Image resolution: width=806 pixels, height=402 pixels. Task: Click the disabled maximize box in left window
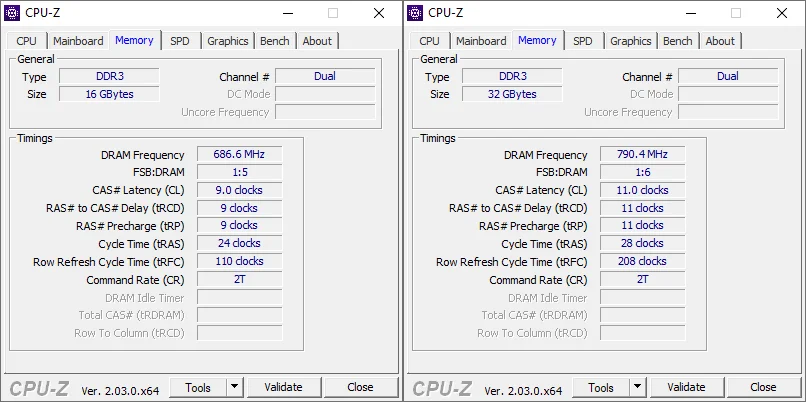333,13
